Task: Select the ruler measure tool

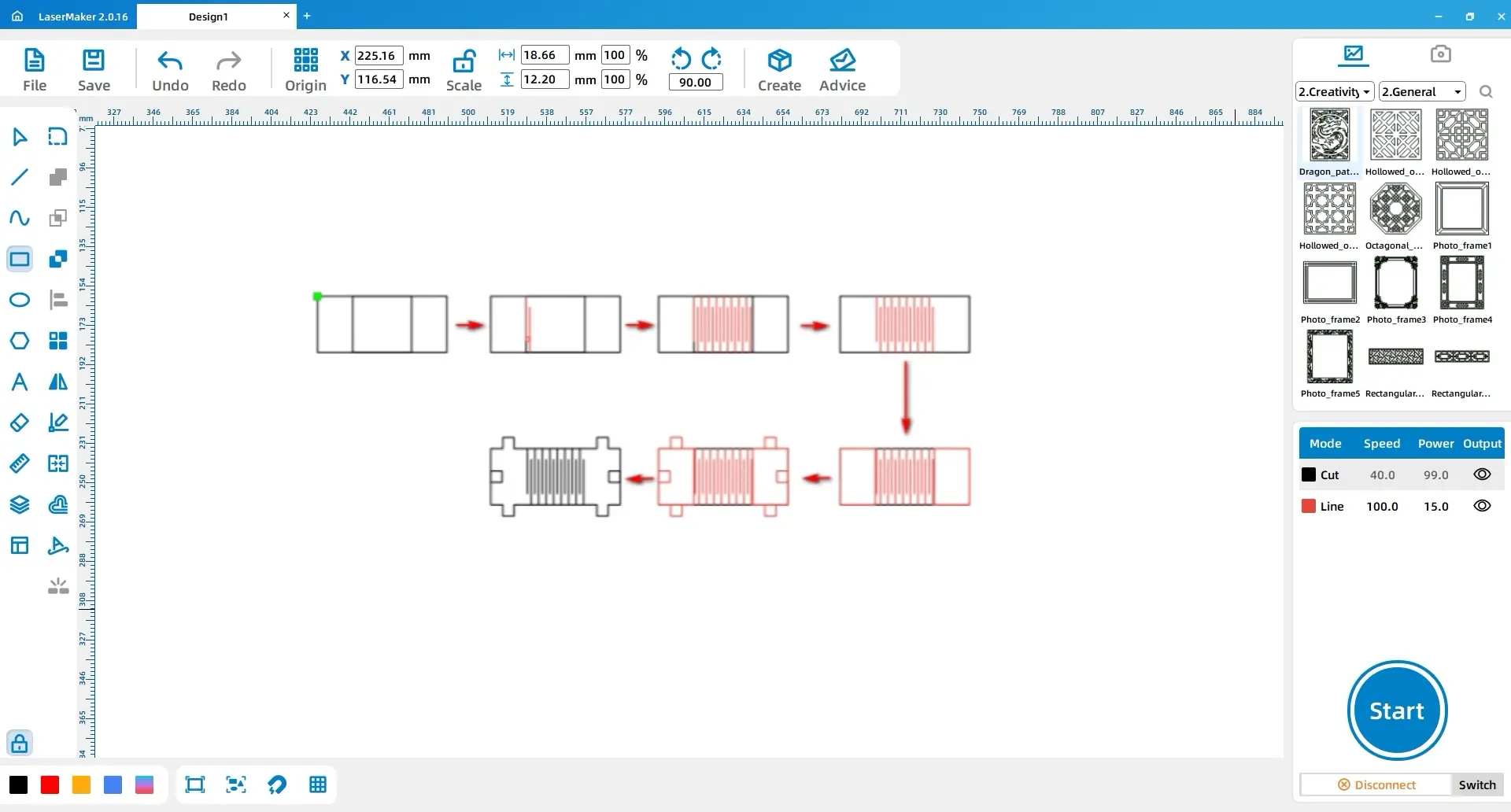Action: pos(20,463)
